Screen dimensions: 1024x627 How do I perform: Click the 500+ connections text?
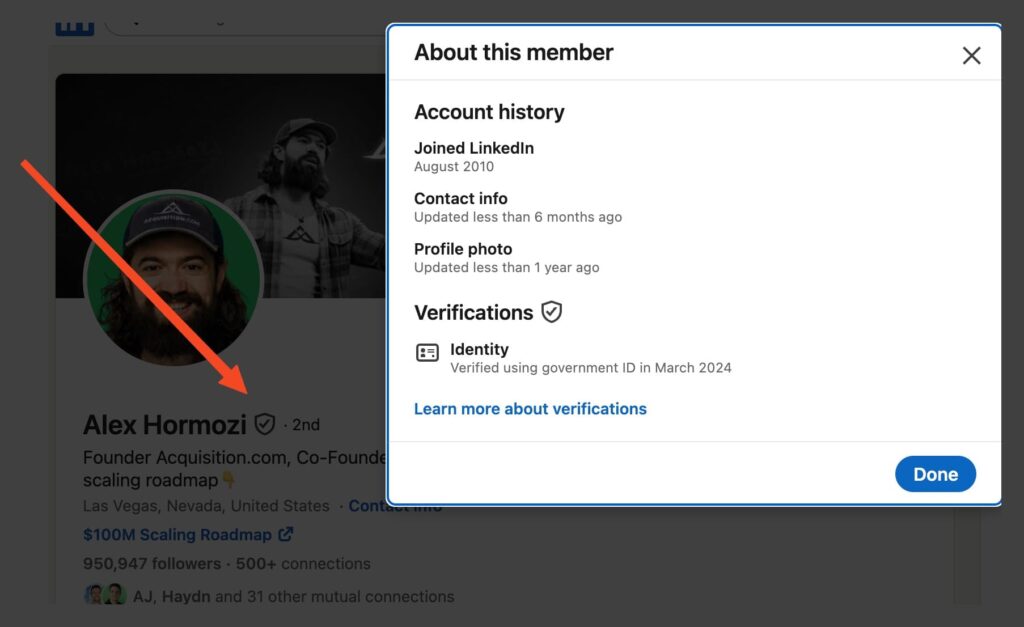[303, 564]
